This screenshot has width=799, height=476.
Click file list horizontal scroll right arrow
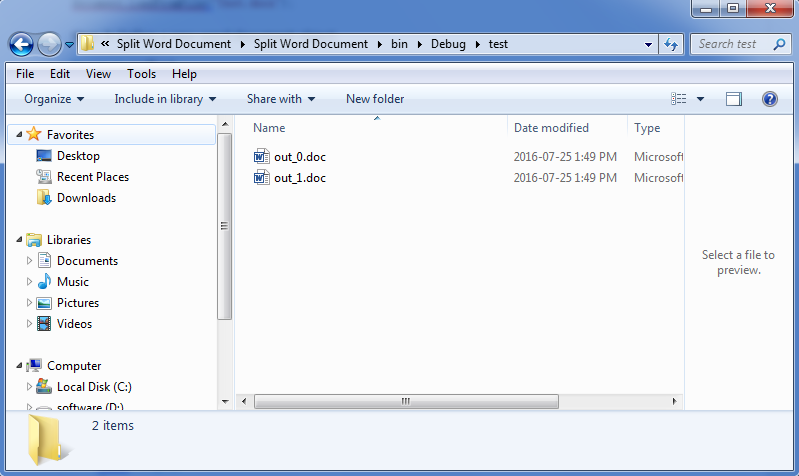coord(675,401)
